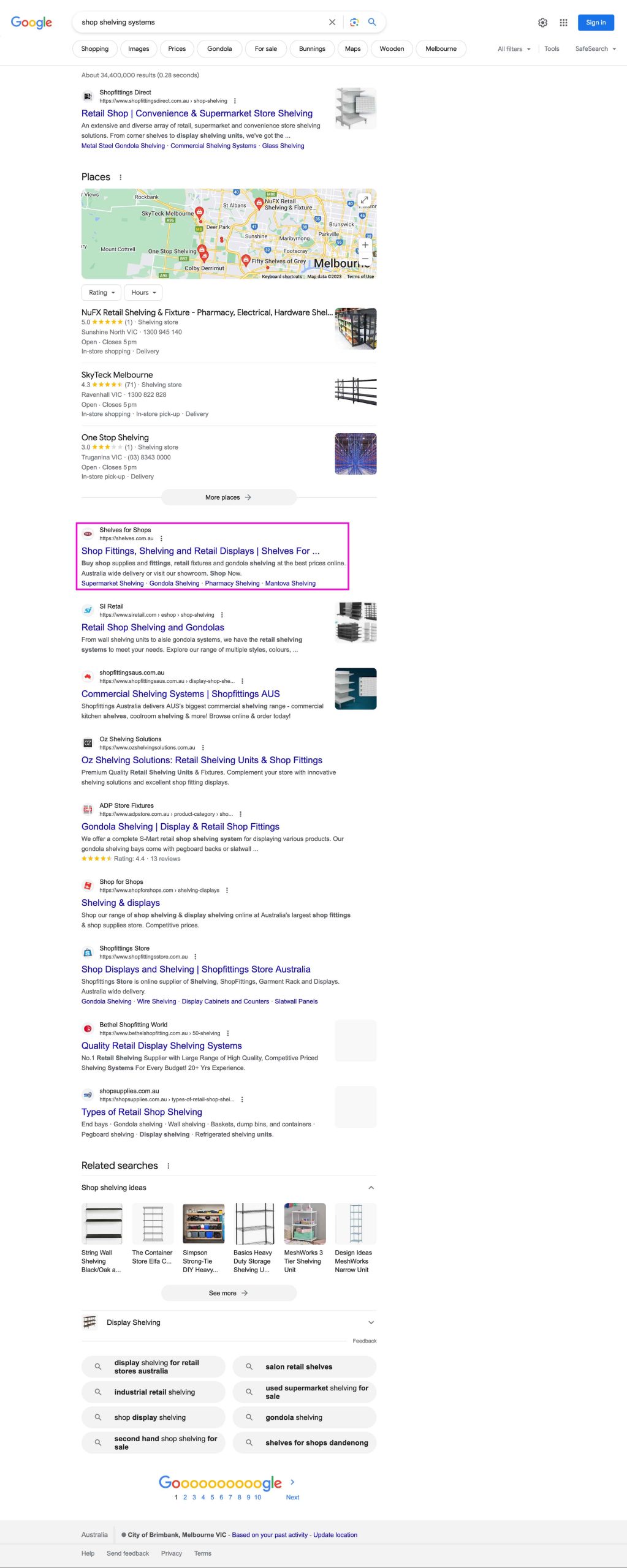Click Glass Shelving sitelink
627x1568 pixels.
click(x=283, y=146)
